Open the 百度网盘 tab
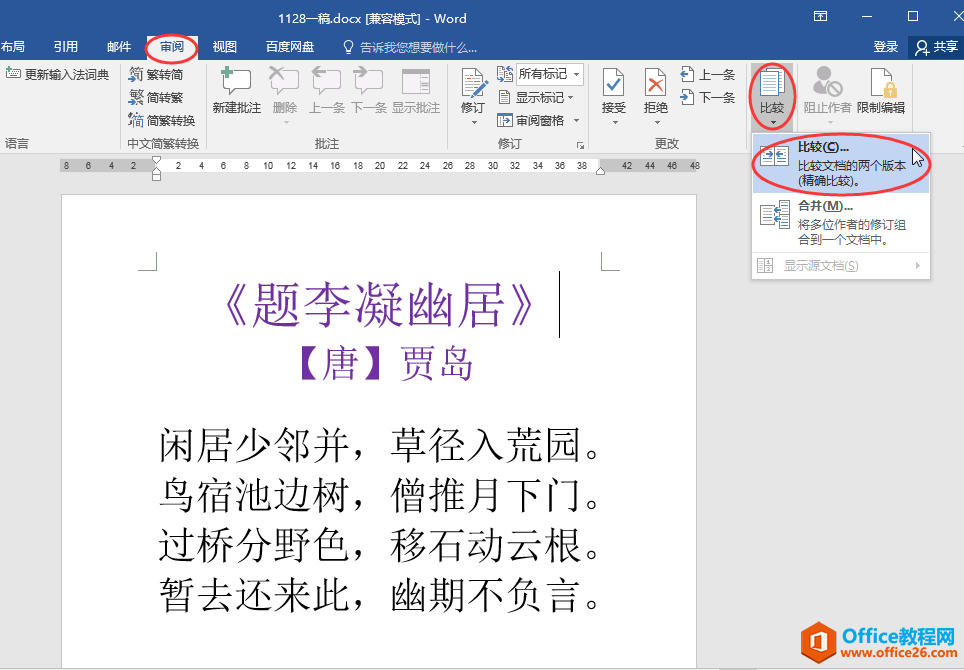Viewport: 964px width, 670px height. coord(290,47)
